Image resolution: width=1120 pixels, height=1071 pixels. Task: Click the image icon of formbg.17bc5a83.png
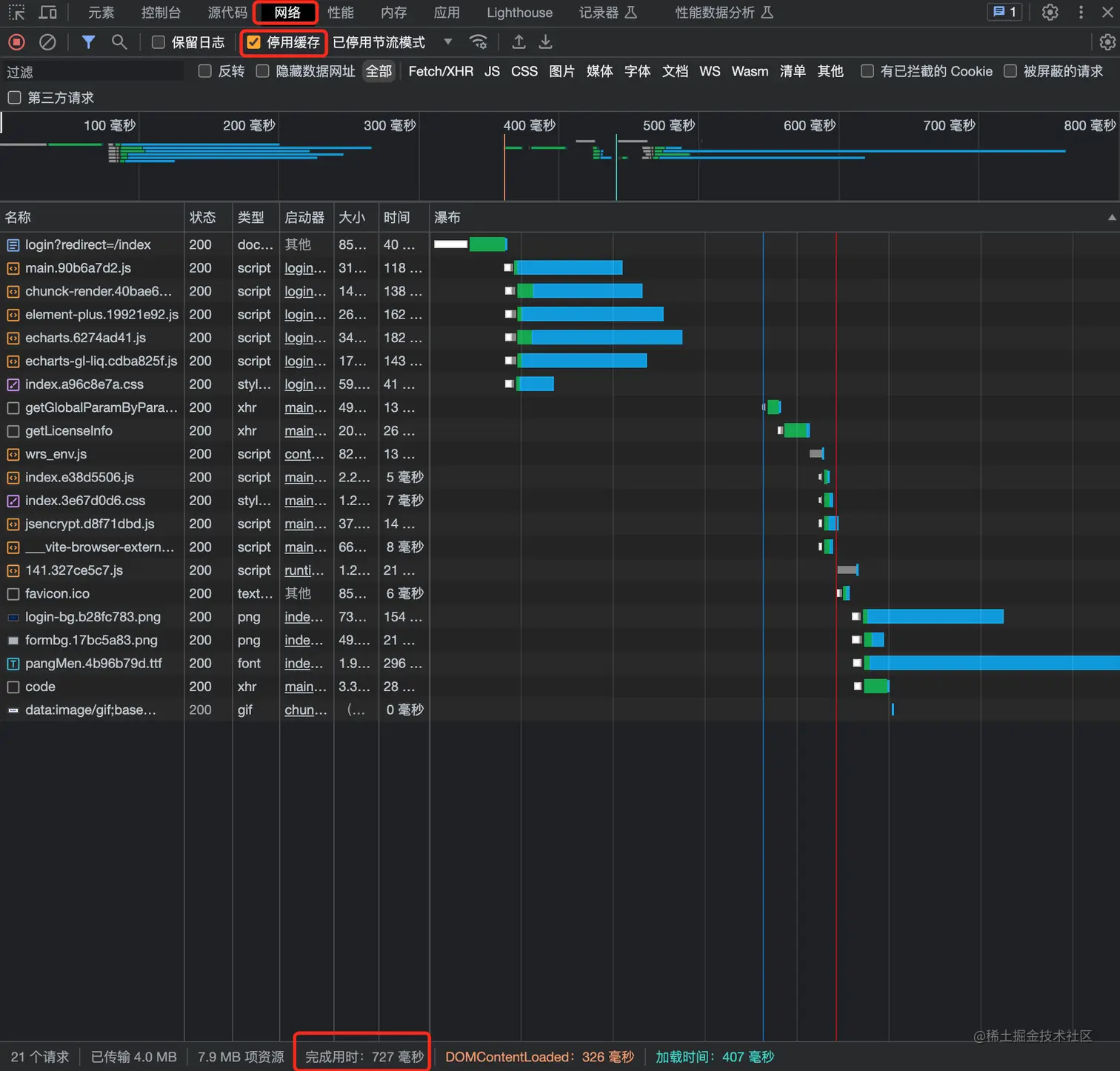coord(13,641)
